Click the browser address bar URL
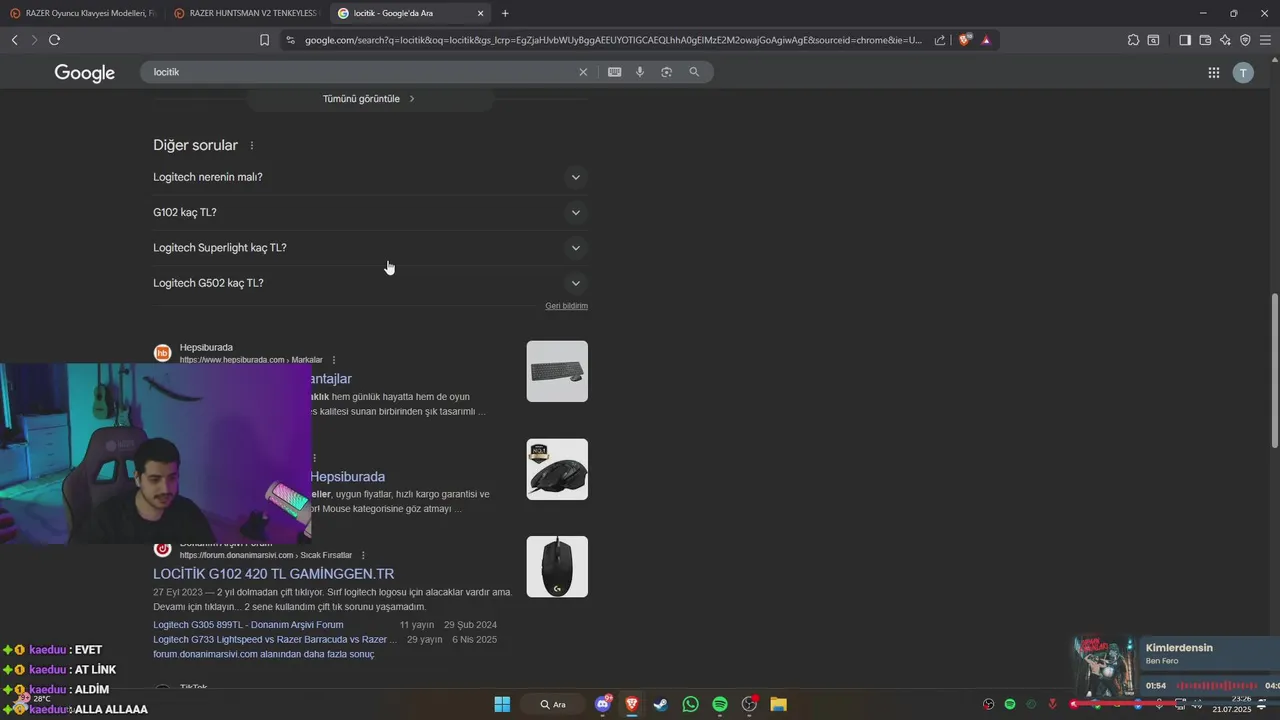This screenshot has width=1280, height=720. (613, 40)
